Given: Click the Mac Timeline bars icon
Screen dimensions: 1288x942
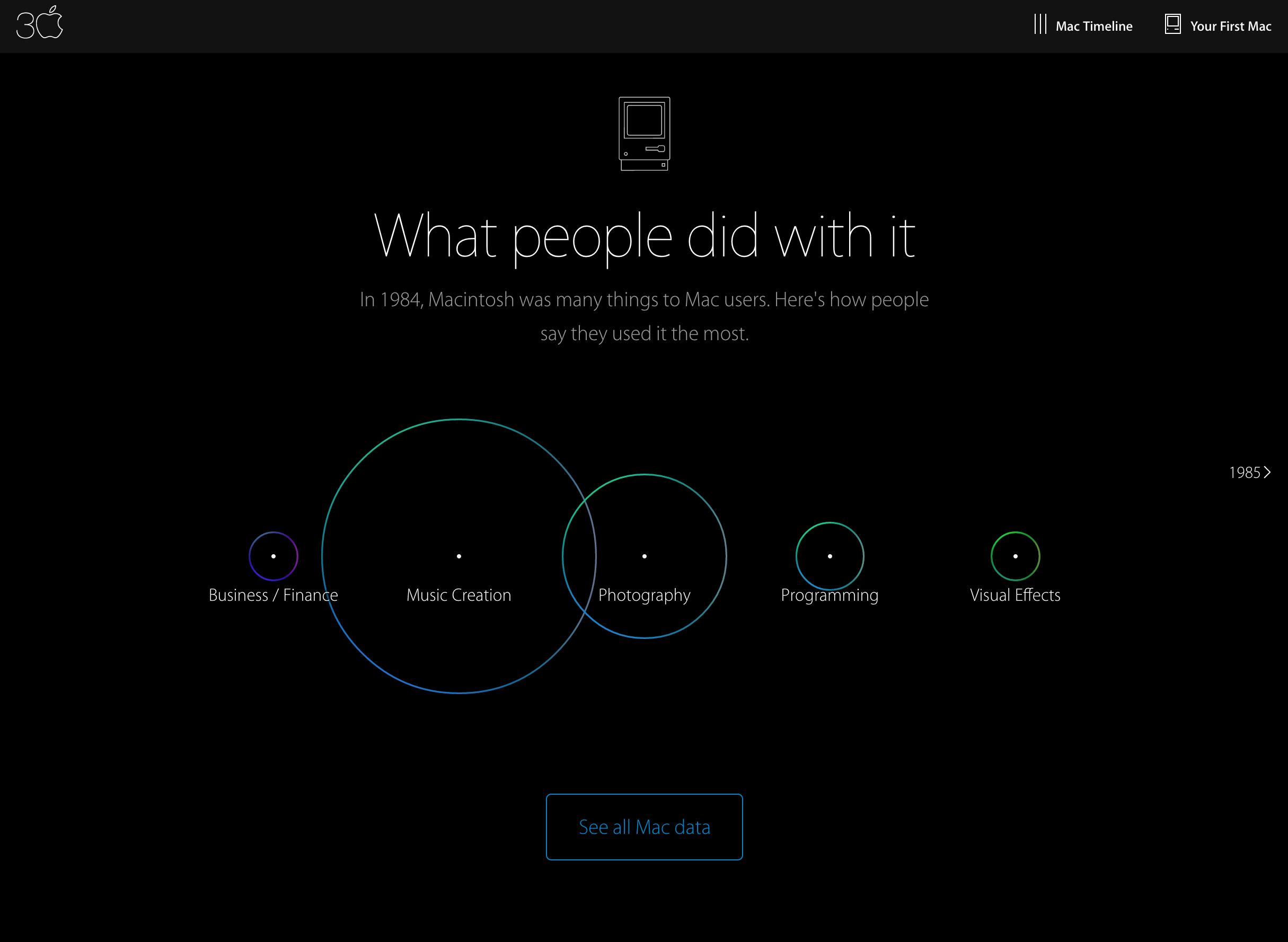Looking at the screenshot, I should point(1040,24).
